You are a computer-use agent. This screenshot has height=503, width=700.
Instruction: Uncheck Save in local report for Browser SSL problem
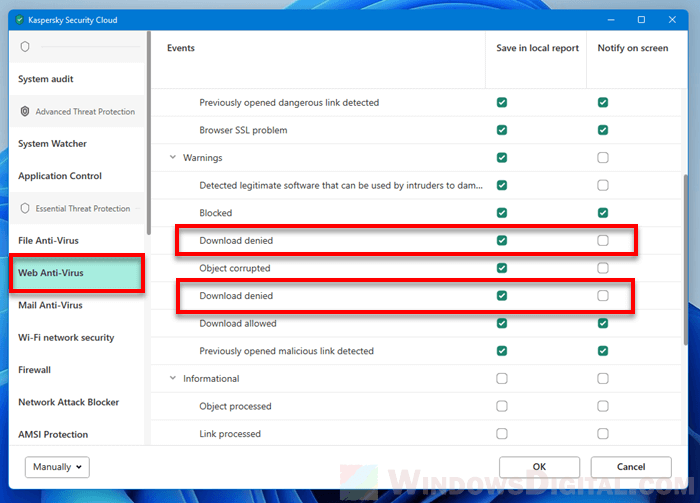(502, 130)
